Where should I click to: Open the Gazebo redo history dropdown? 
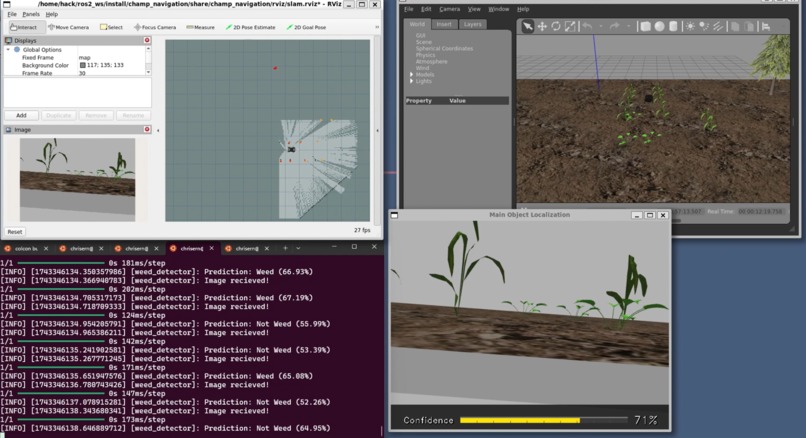pyautogui.click(x=628, y=26)
